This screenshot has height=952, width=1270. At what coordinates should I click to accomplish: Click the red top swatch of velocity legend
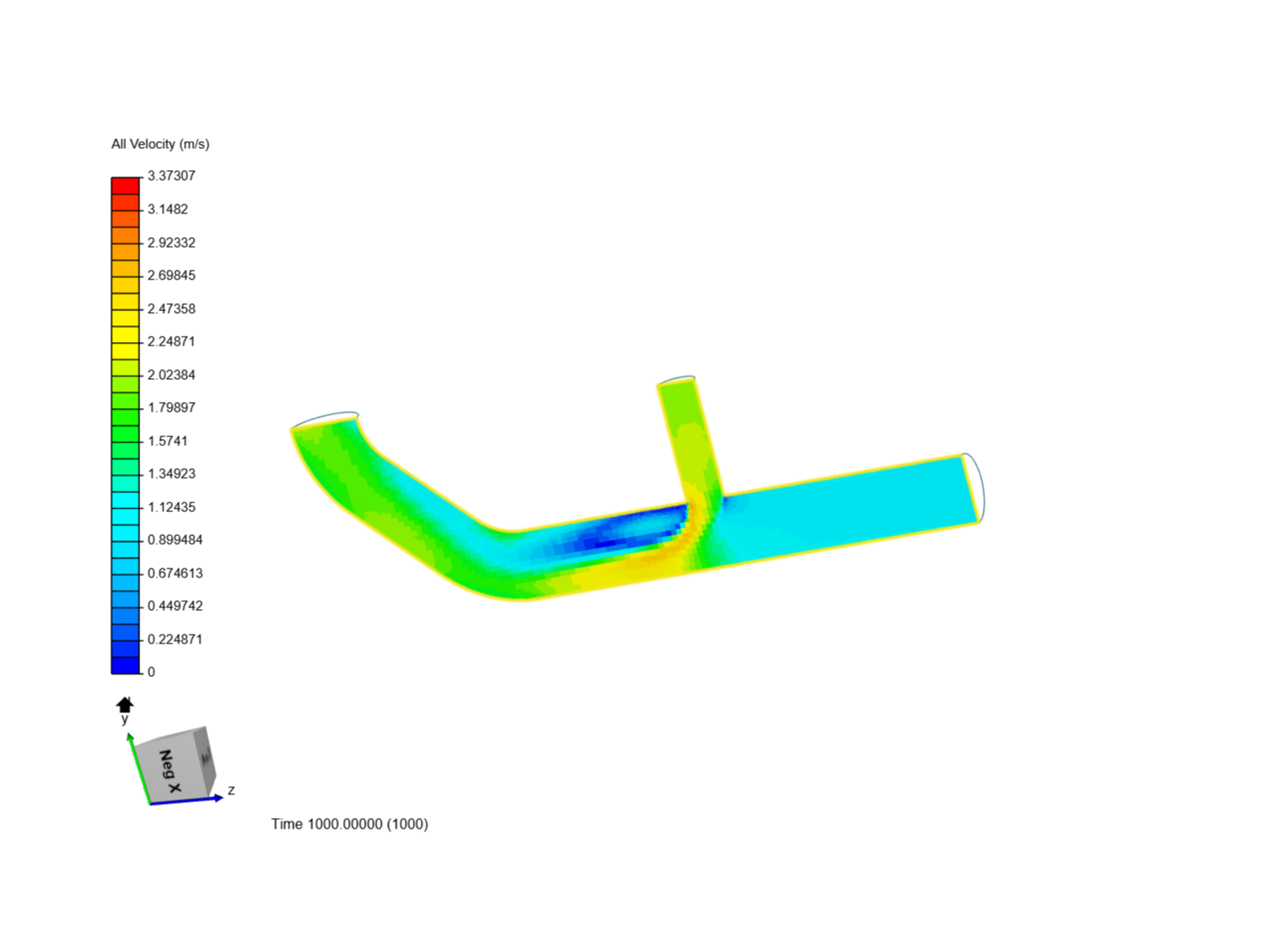click(125, 186)
